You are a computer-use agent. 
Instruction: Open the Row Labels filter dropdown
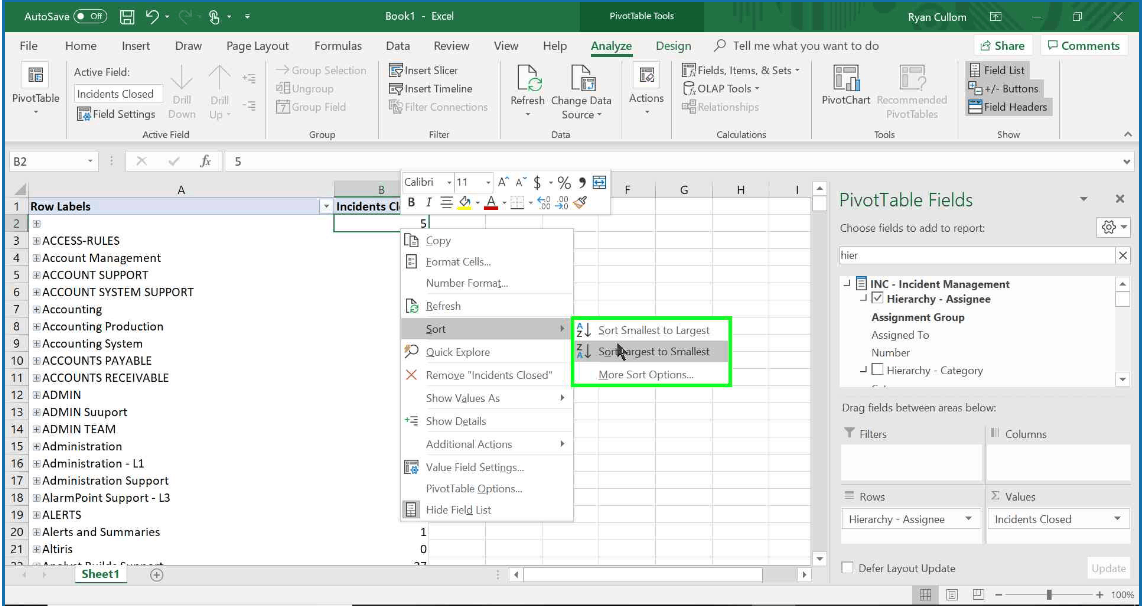(326, 207)
